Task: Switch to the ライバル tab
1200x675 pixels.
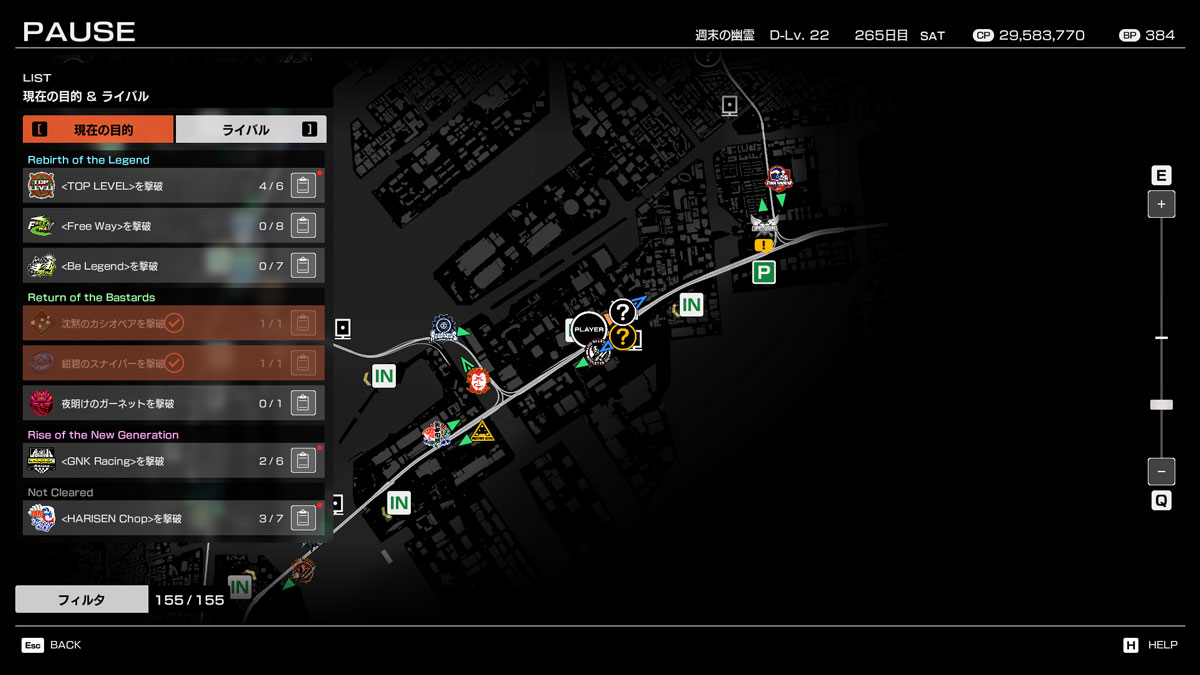Action: pyautogui.click(x=250, y=130)
